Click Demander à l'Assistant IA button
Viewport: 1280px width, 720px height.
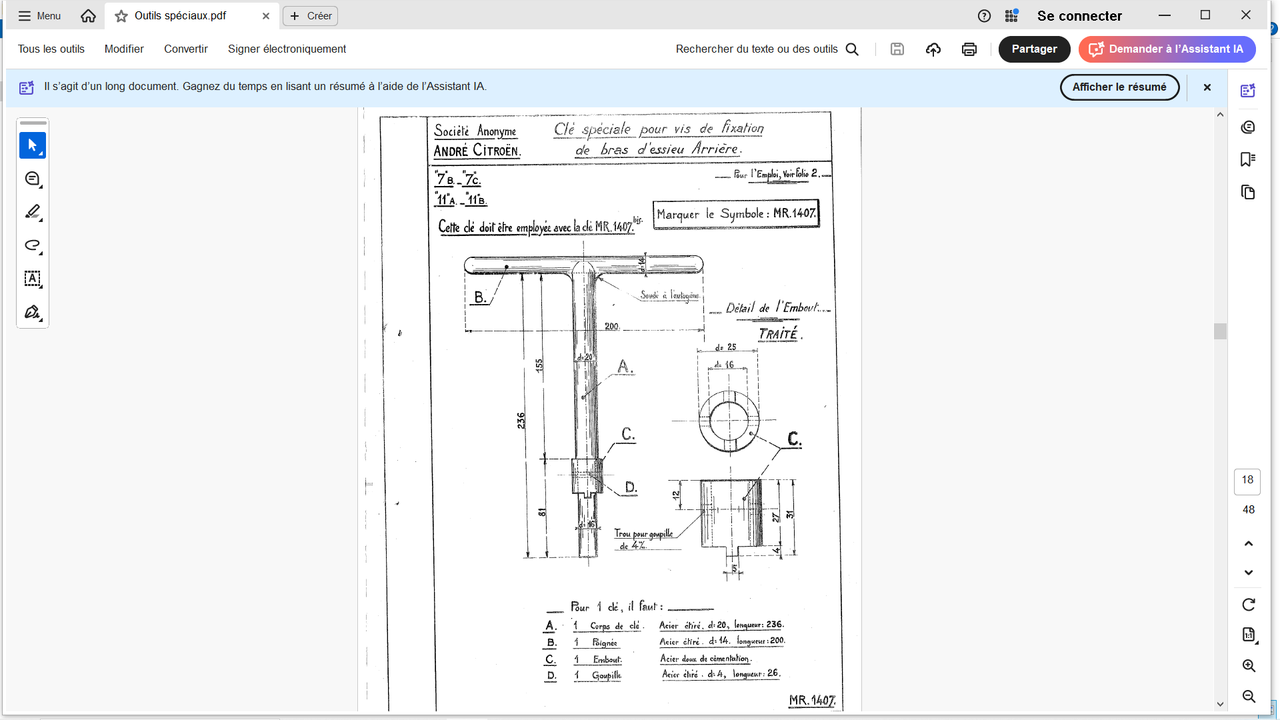pyautogui.click(x=1167, y=49)
